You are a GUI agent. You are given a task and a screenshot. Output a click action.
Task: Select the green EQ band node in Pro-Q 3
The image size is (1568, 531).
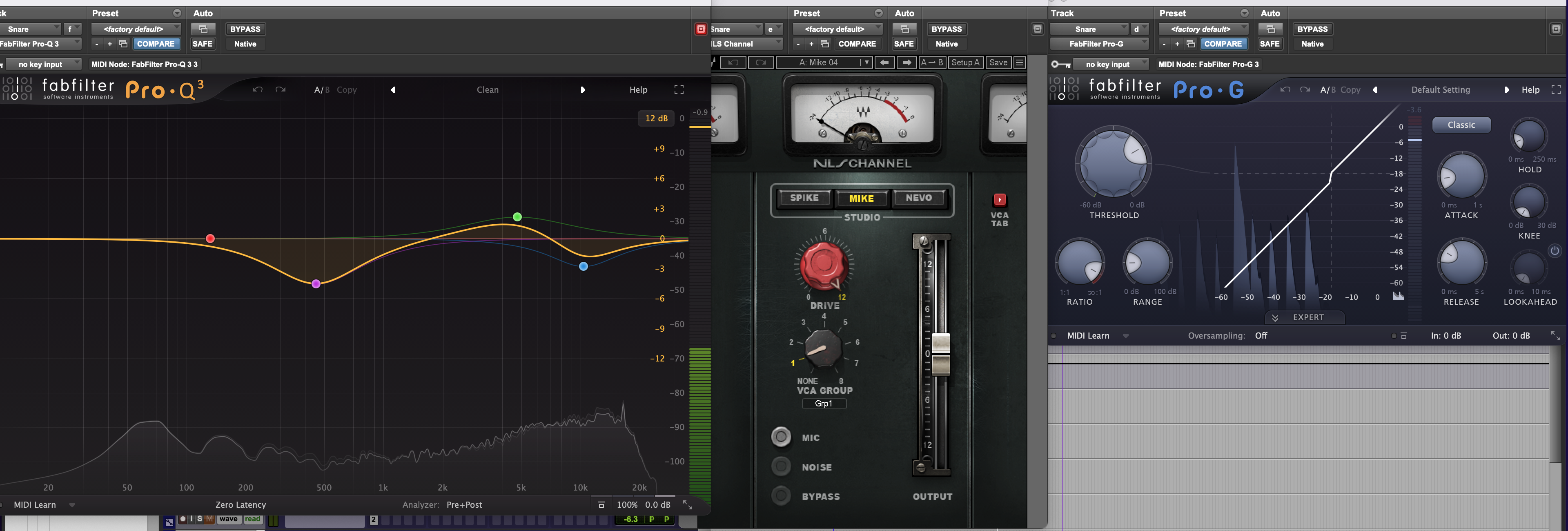coord(517,217)
